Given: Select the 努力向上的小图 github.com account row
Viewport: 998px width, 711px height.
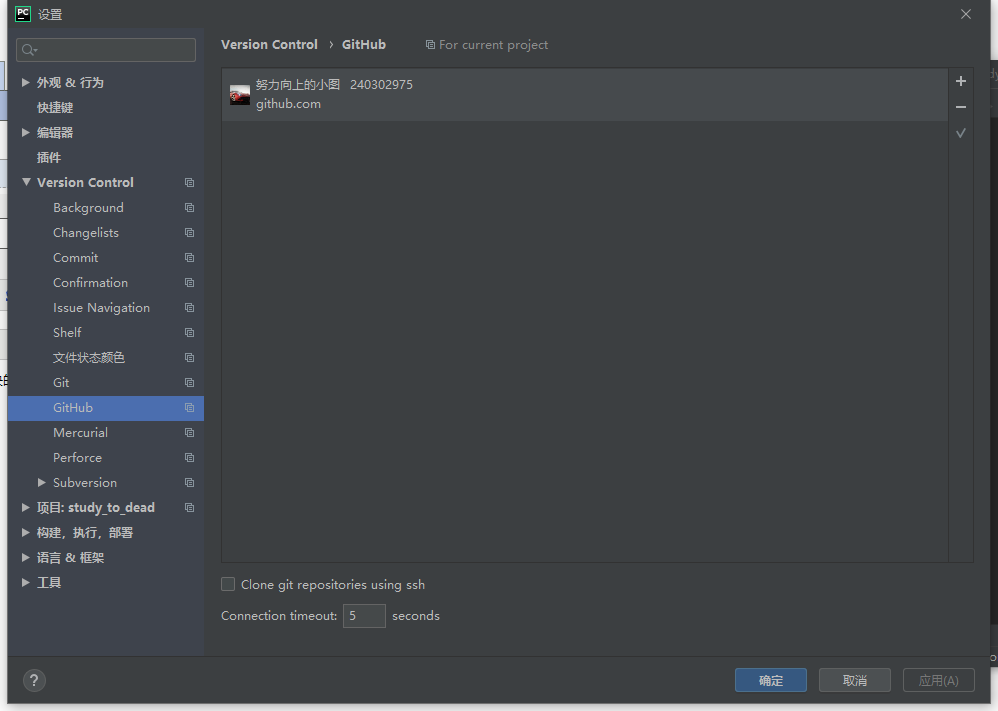Looking at the screenshot, I should pos(584,94).
